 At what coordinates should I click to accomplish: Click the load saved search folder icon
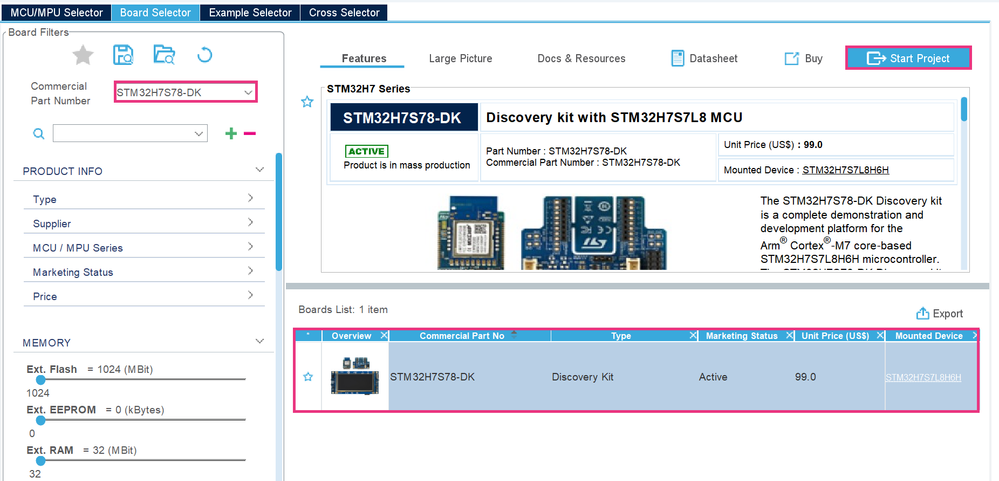pyautogui.click(x=164, y=55)
